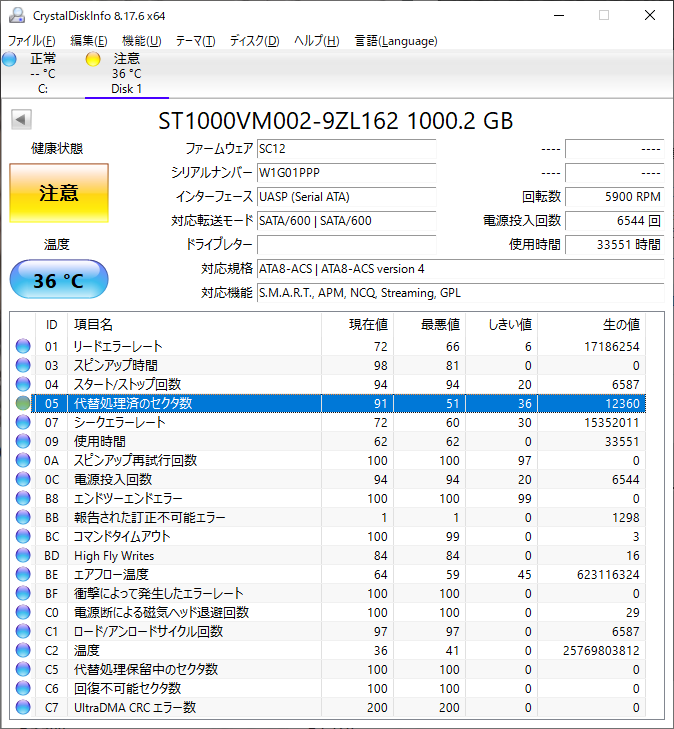
Task: Click the 電源投入回数 value 6544 回
Action: click(615, 221)
